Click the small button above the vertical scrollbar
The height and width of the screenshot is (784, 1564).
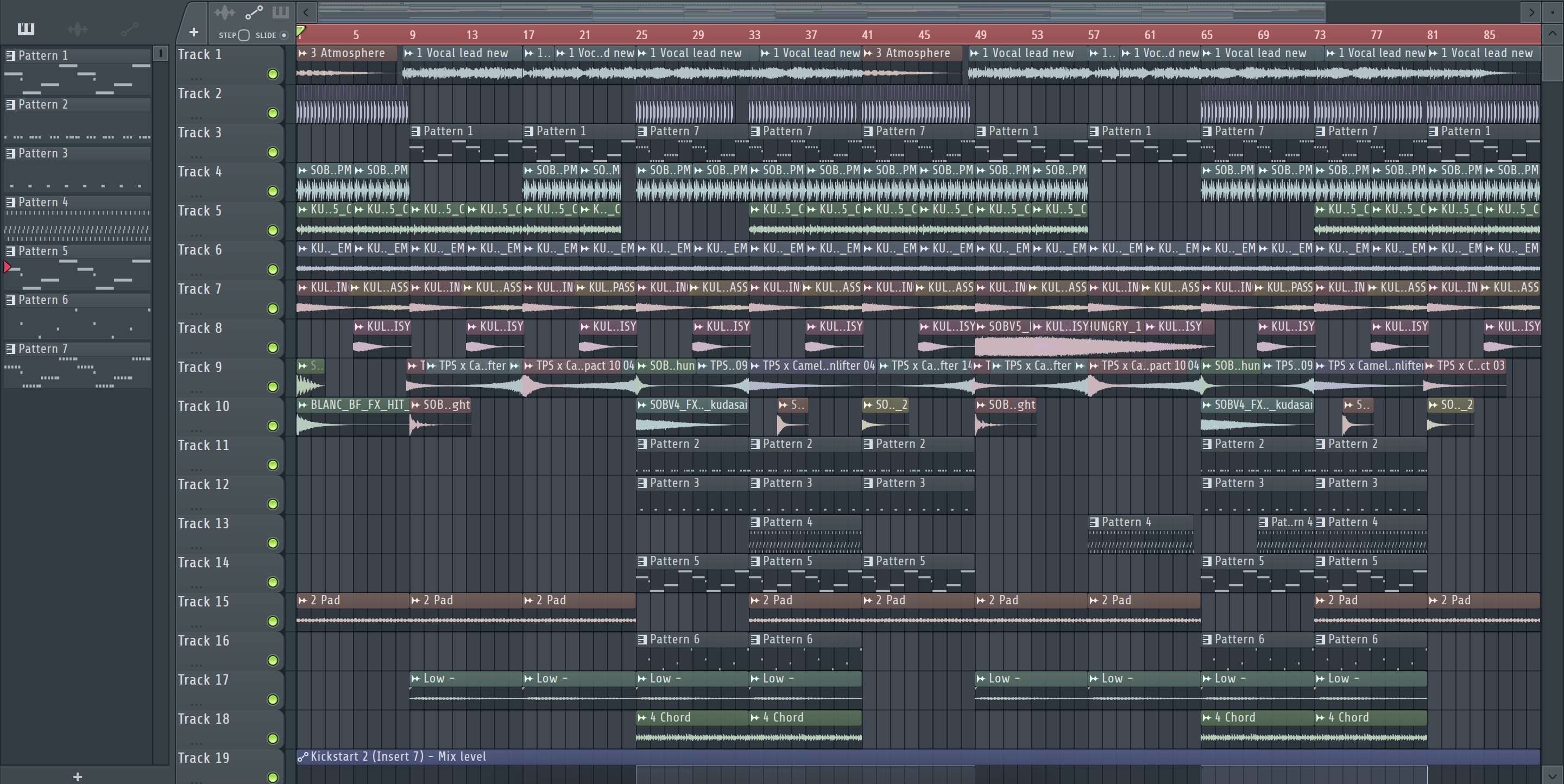pyautogui.click(x=1553, y=12)
